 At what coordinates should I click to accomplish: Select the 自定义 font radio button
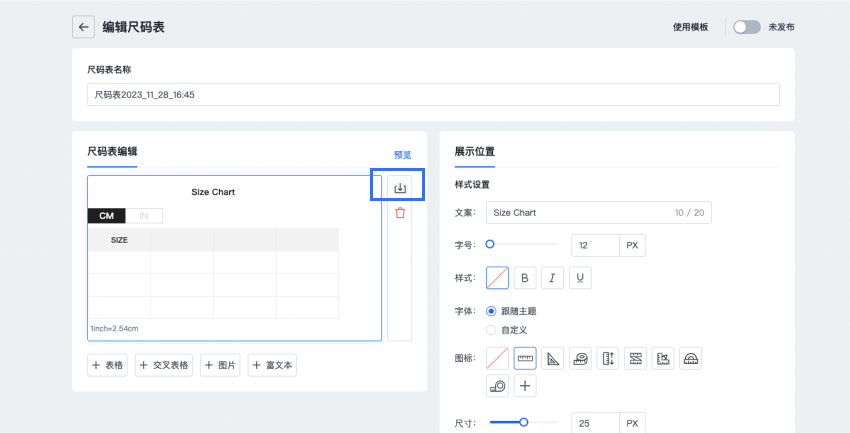tap(491, 329)
